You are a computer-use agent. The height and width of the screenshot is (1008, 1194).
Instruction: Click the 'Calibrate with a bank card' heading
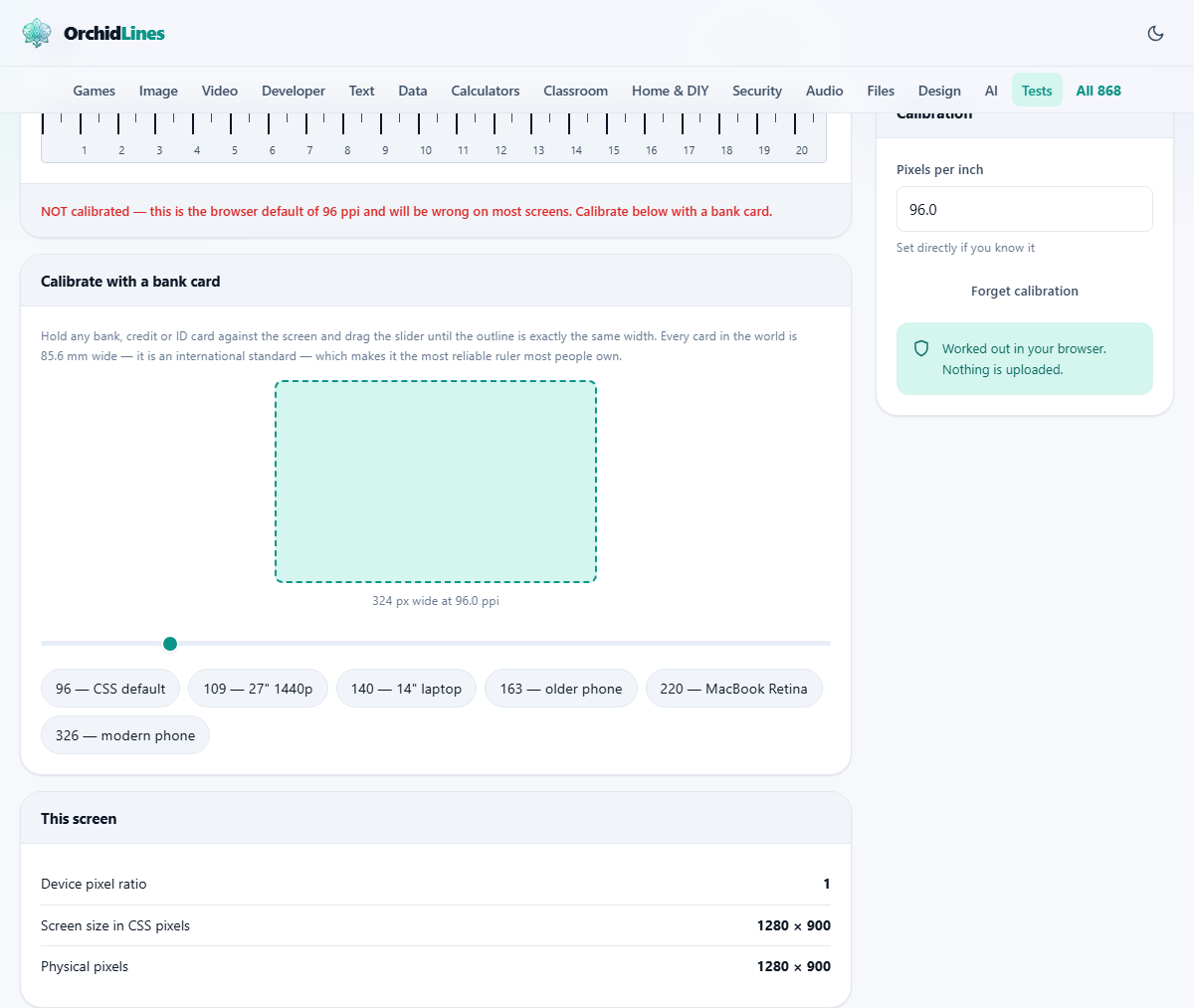click(130, 282)
